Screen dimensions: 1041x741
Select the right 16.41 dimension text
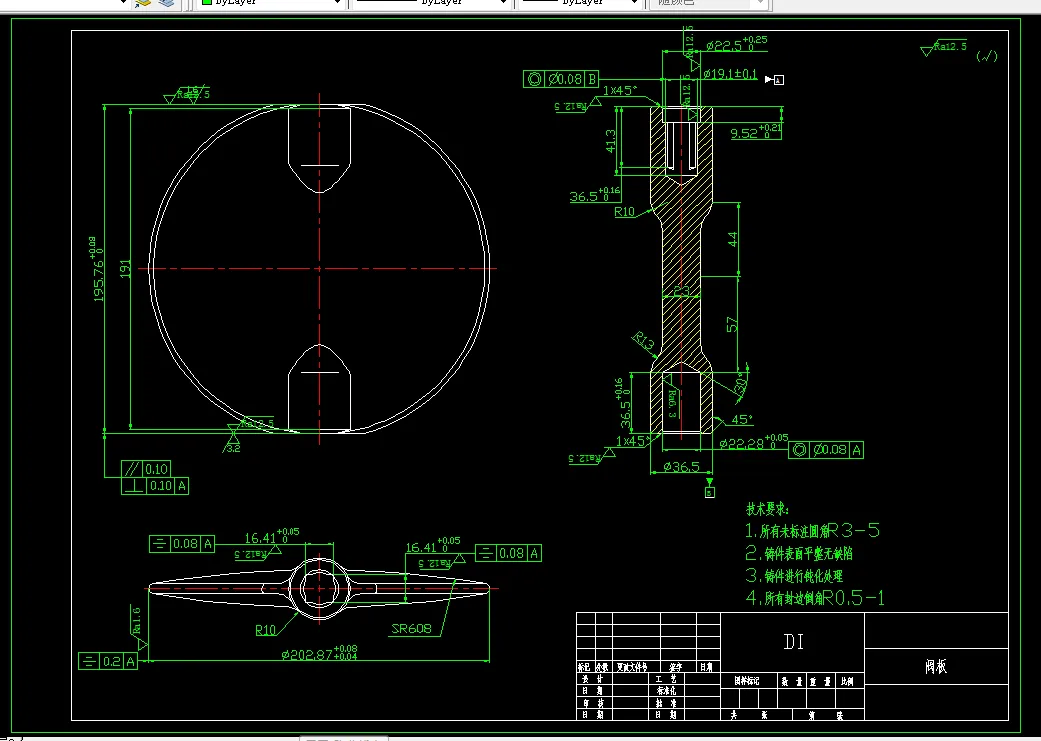pyautogui.click(x=433, y=546)
